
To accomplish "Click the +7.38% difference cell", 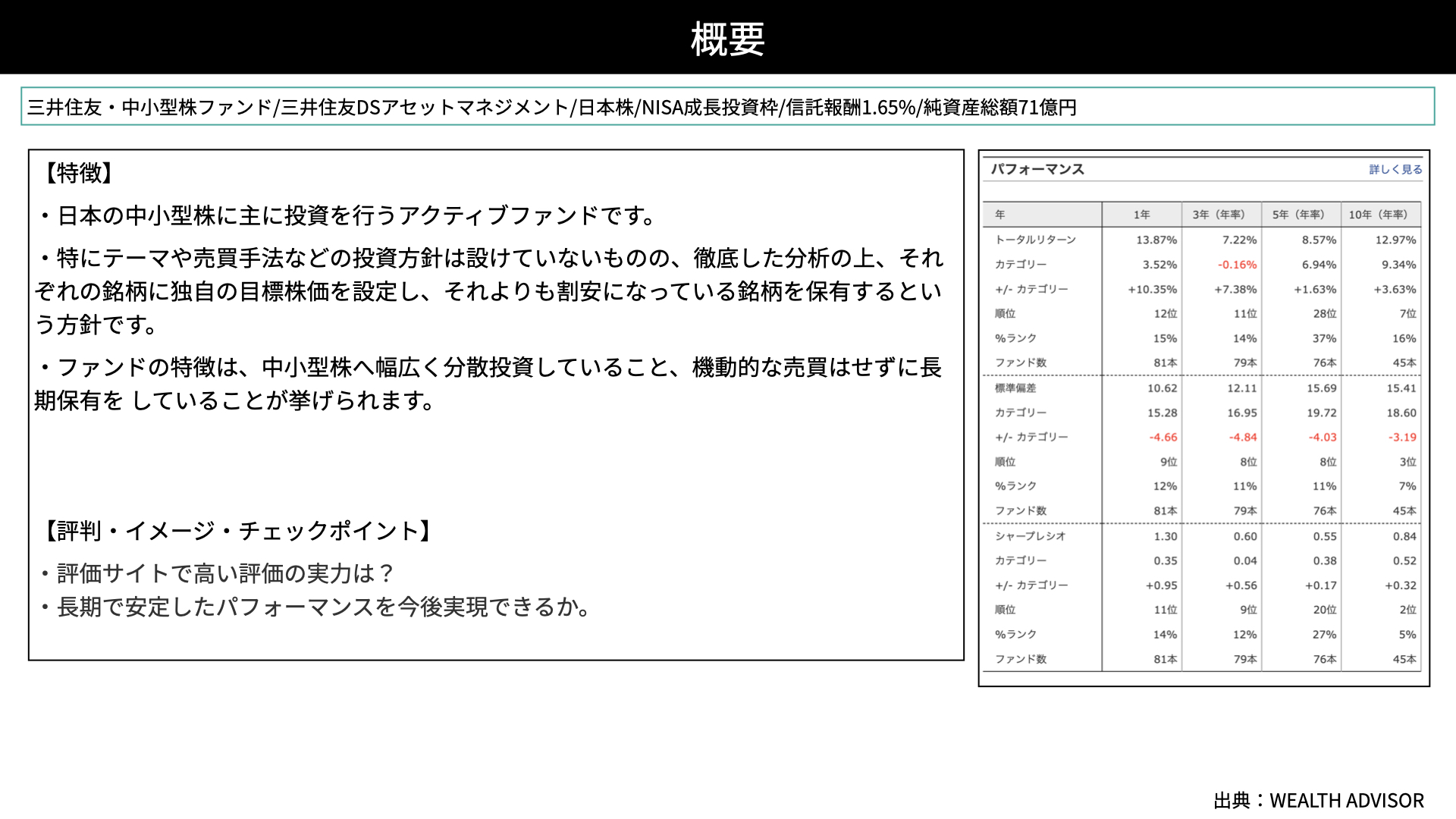I will tap(1235, 289).
